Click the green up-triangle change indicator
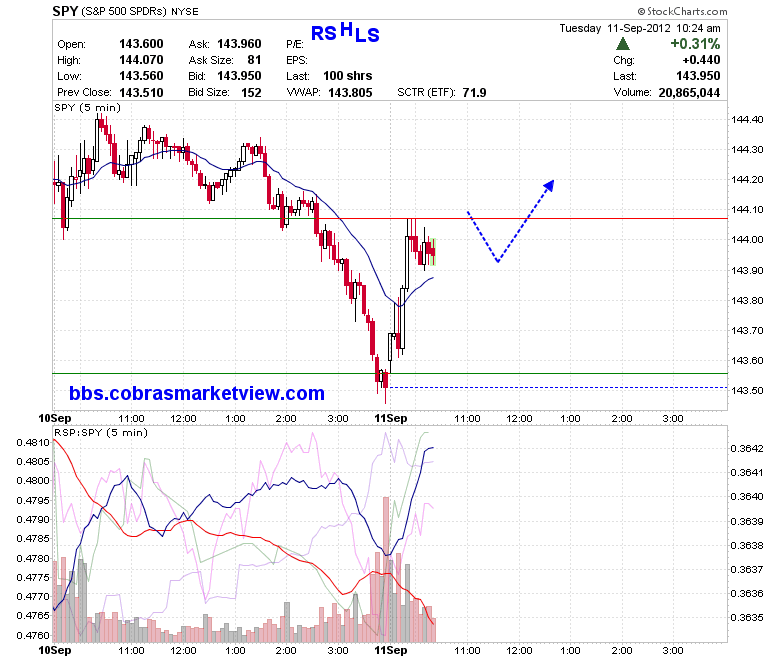This screenshot has width=780, height=659. pyautogui.click(x=623, y=44)
